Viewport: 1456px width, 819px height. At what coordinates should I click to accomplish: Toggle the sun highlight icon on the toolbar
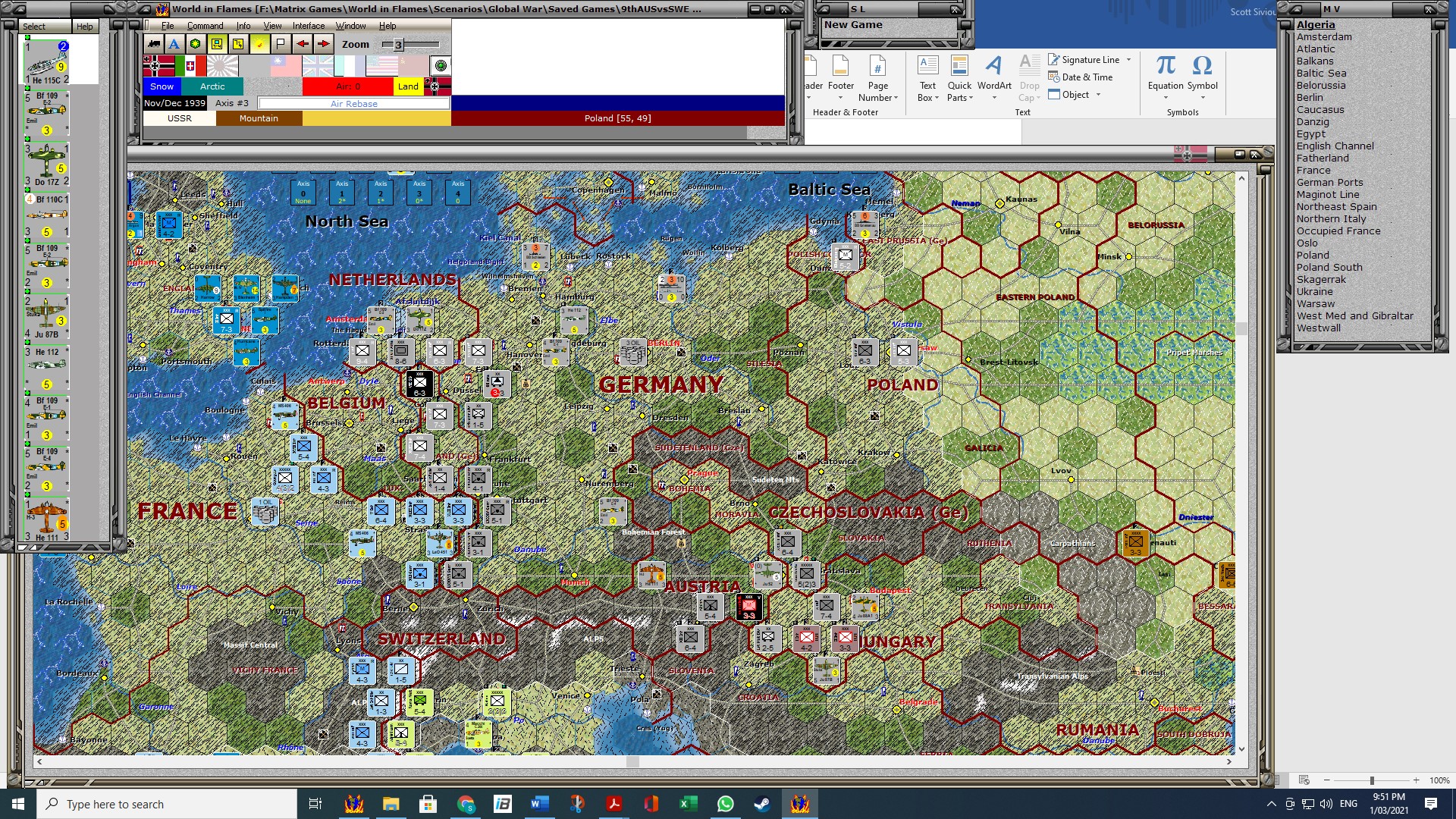pyautogui.click(x=259, y=44)
